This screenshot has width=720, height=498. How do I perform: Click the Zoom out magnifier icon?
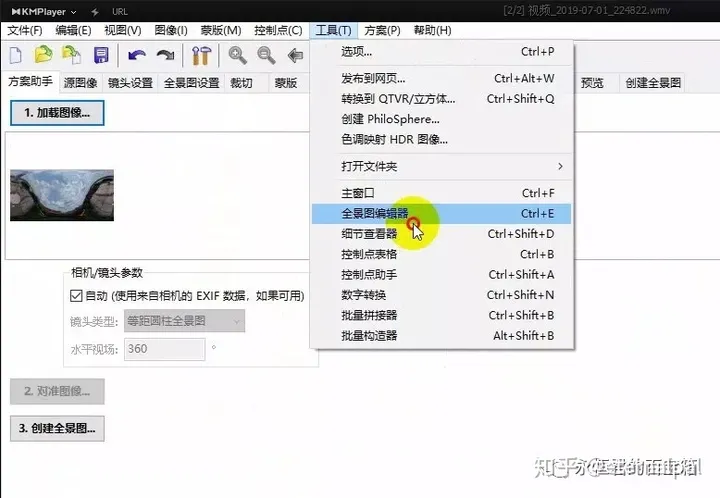pos(266,56)
